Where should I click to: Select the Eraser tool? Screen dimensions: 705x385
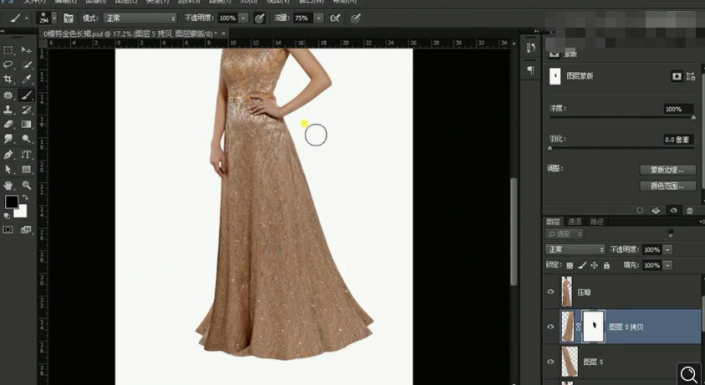(8, 124)
